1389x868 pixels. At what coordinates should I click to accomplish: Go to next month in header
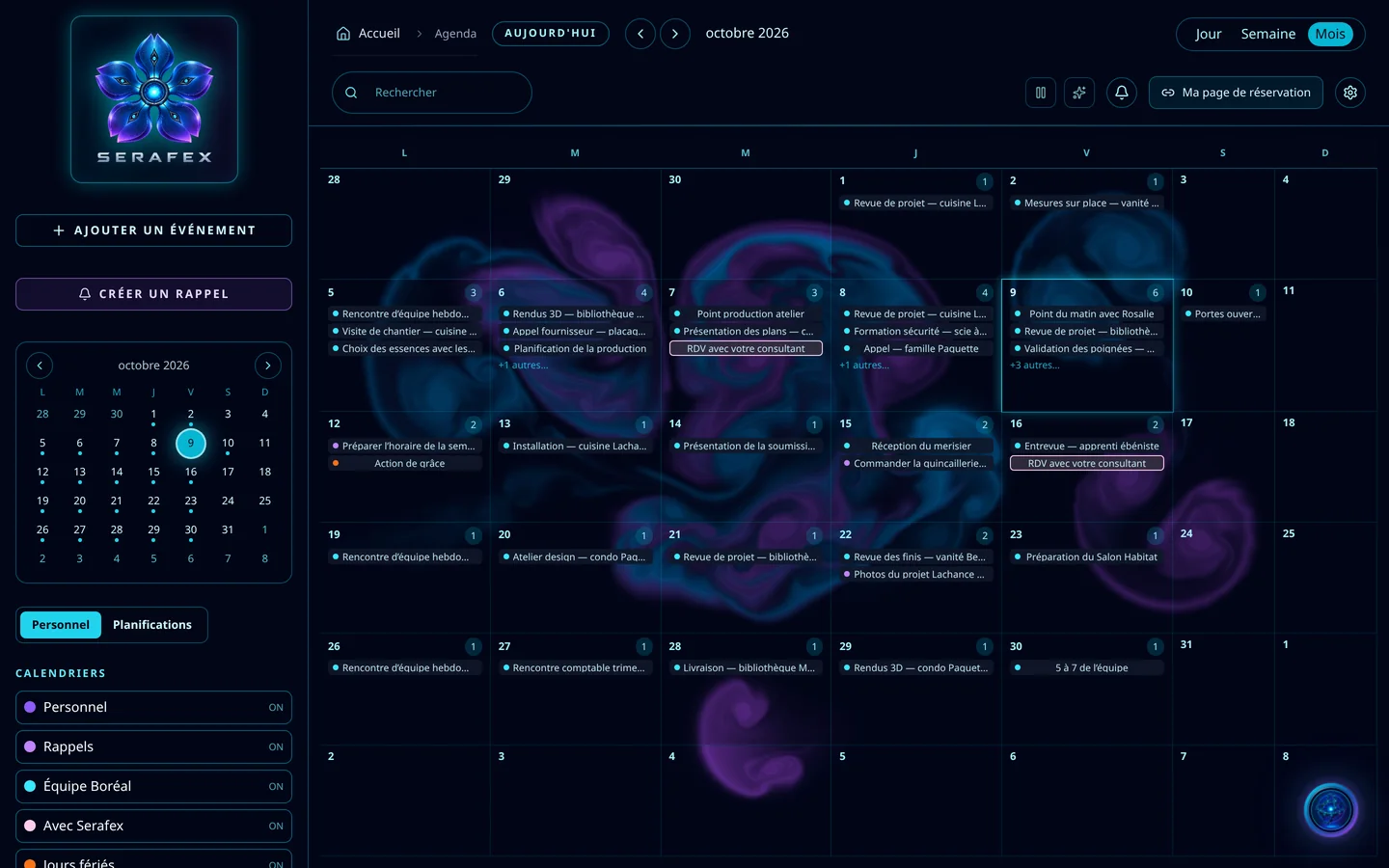tap(675, 34)
